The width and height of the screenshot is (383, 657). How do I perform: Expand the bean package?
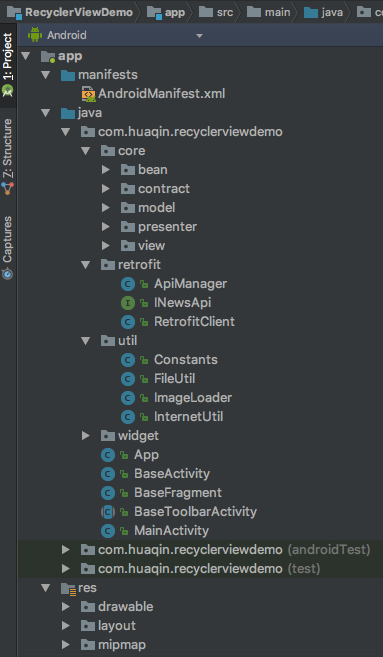point(106,170)
